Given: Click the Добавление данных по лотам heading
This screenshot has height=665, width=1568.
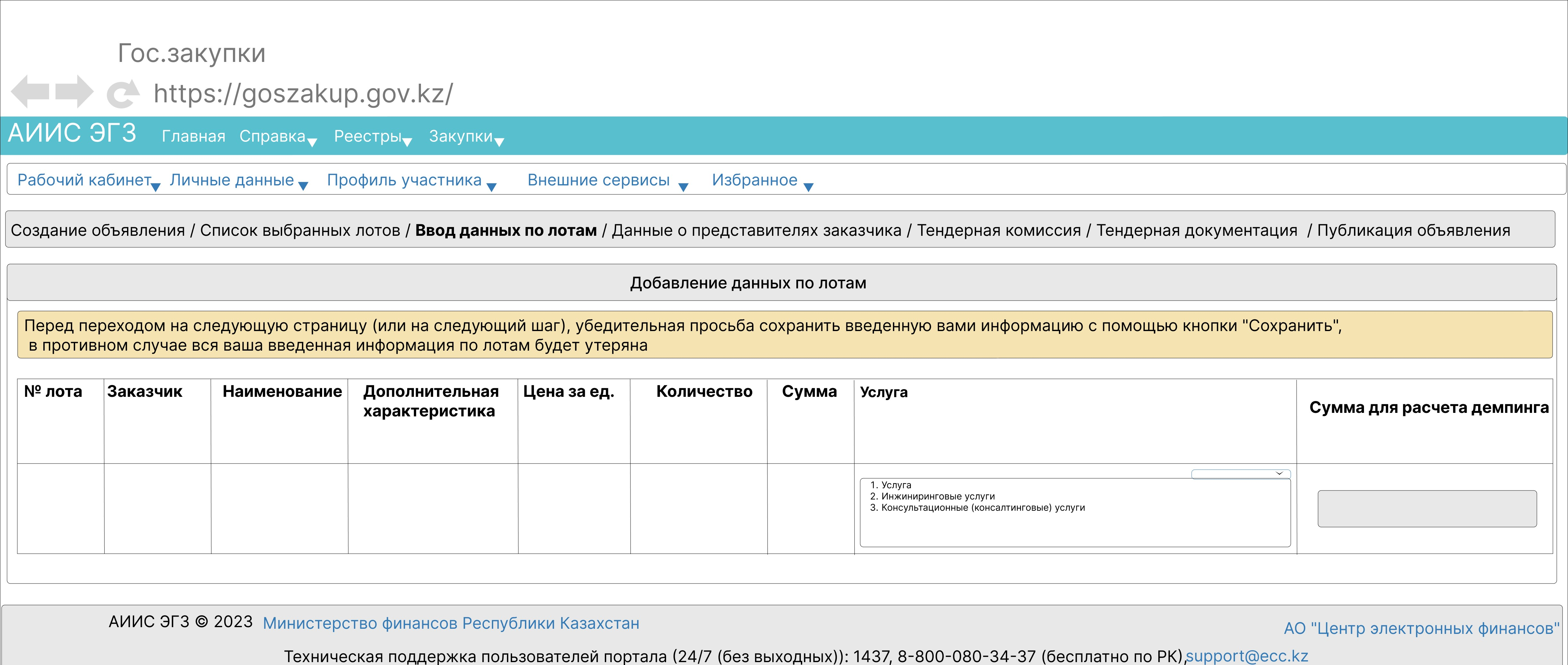Looking at the screenshot, I should tap(748, 283).
